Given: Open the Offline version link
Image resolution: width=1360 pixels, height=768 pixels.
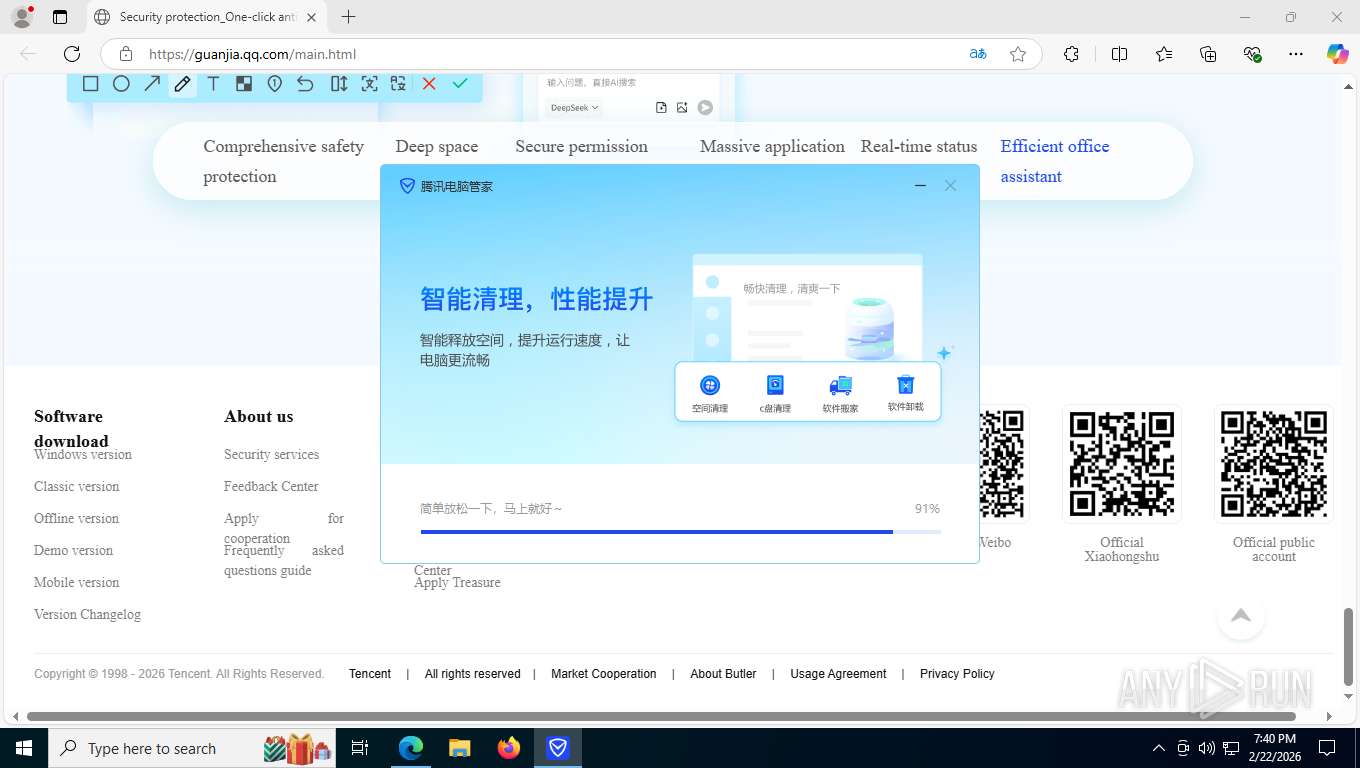Looking at the screenshot, I should click(x=76, y=518).
